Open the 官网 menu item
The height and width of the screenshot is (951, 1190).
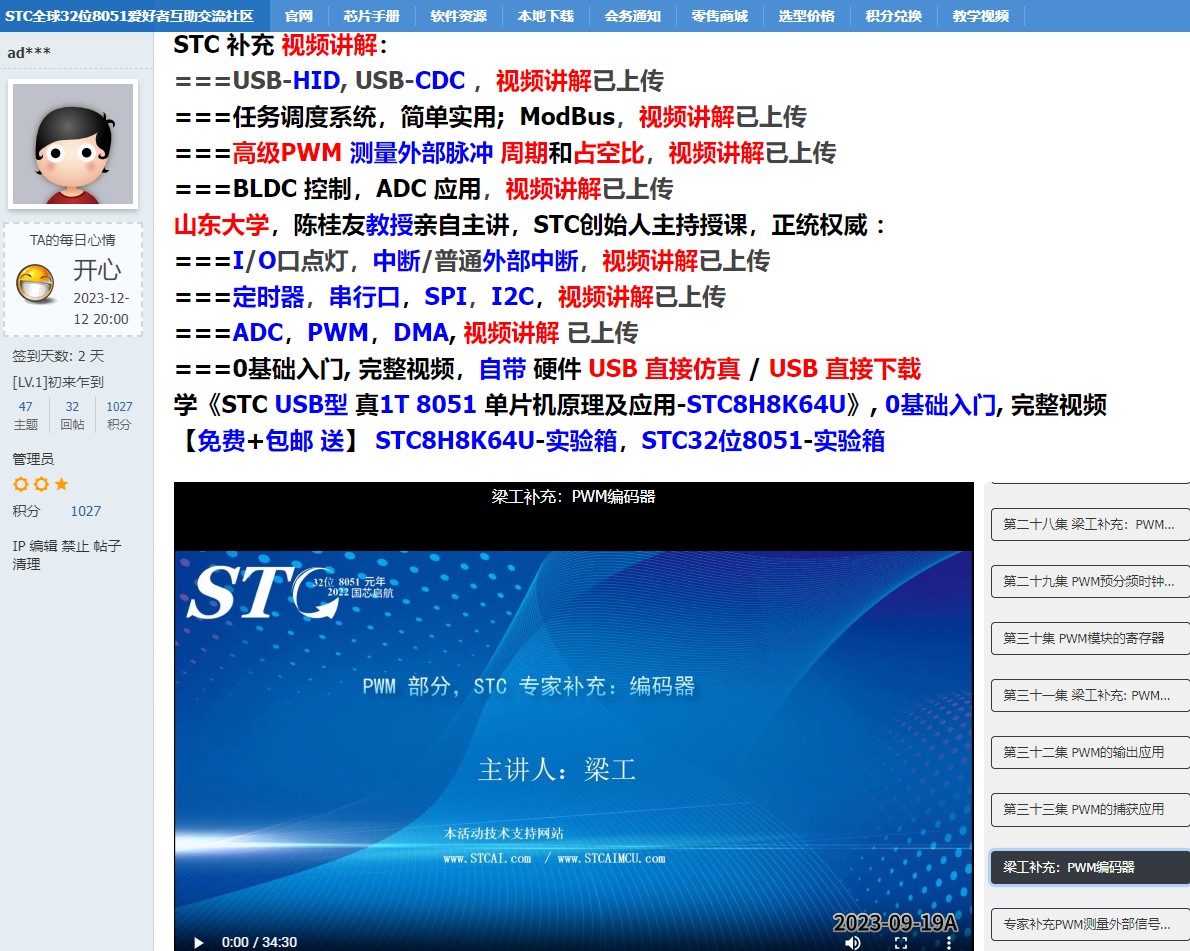click(298, 16)
